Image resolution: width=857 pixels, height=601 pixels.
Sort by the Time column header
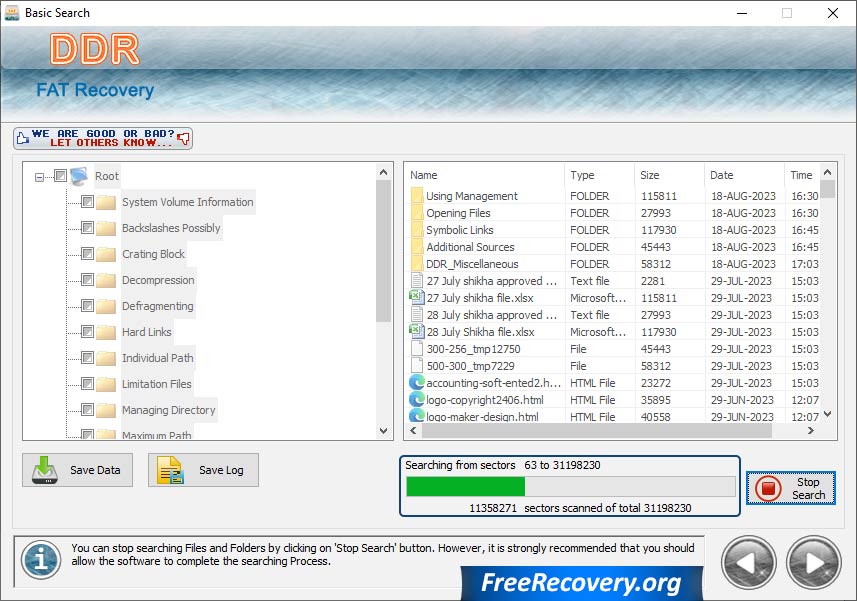click(802, 175)
